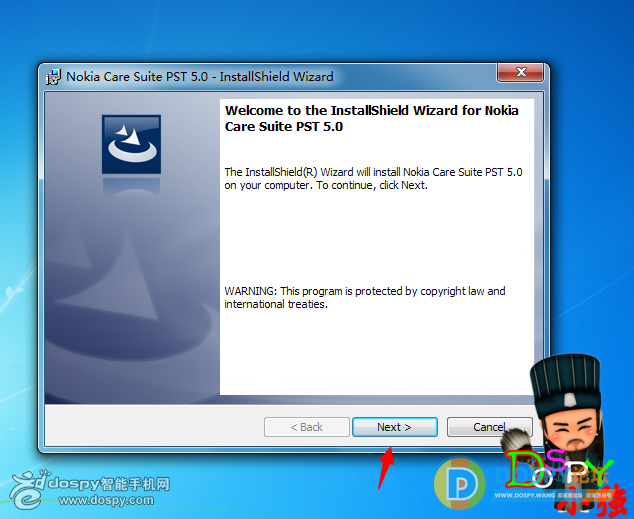The width and height of the screenshot is (634, 519).
Task: Click the Next button to continue installation
Action: pyautogui.click(x=395, y=427)
